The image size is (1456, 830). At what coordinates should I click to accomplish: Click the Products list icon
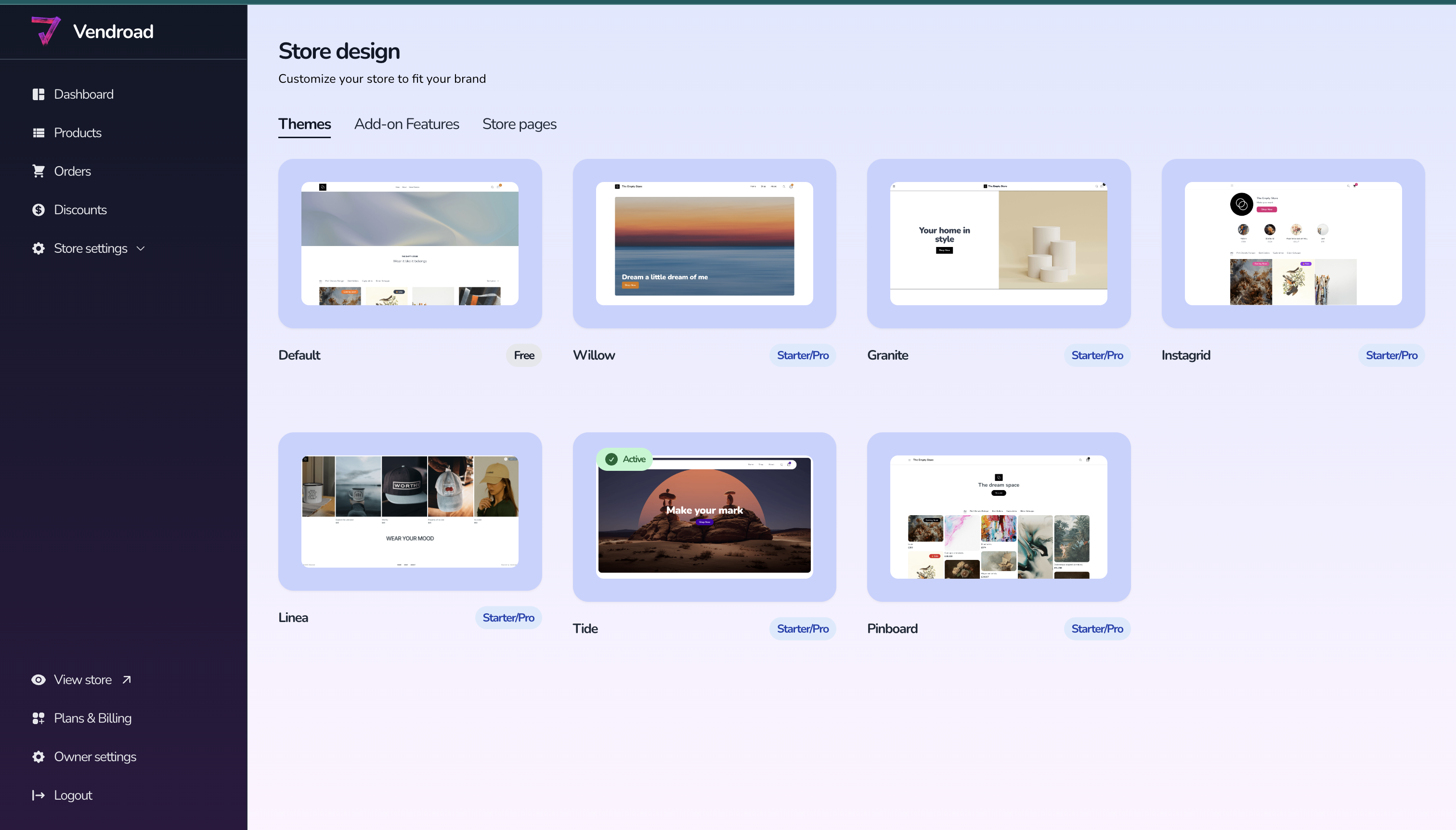pos(38,133)
